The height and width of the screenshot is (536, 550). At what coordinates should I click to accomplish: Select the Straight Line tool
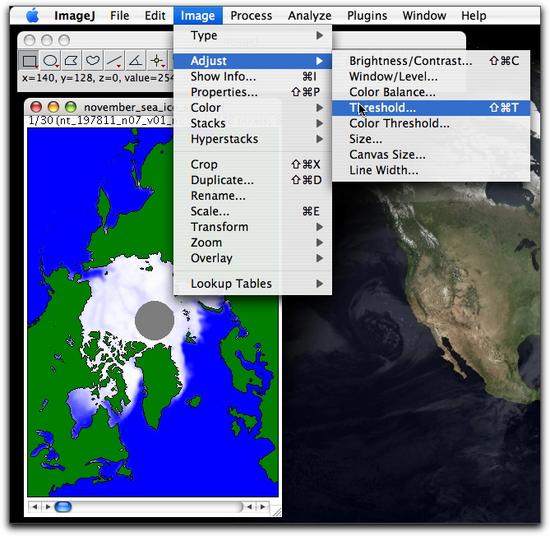(x=114, y=61)
